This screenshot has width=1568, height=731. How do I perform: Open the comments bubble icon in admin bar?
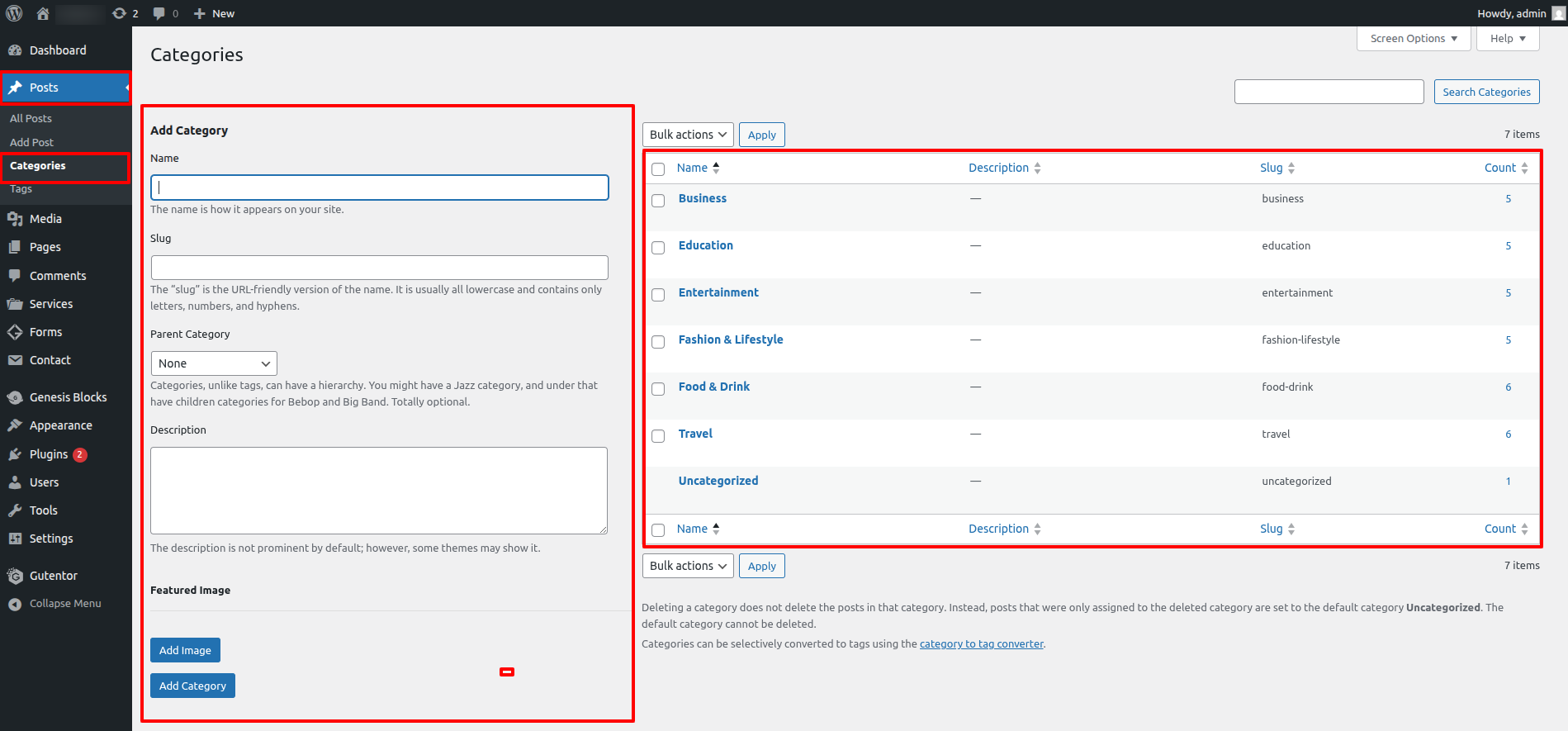click(159, 13)
